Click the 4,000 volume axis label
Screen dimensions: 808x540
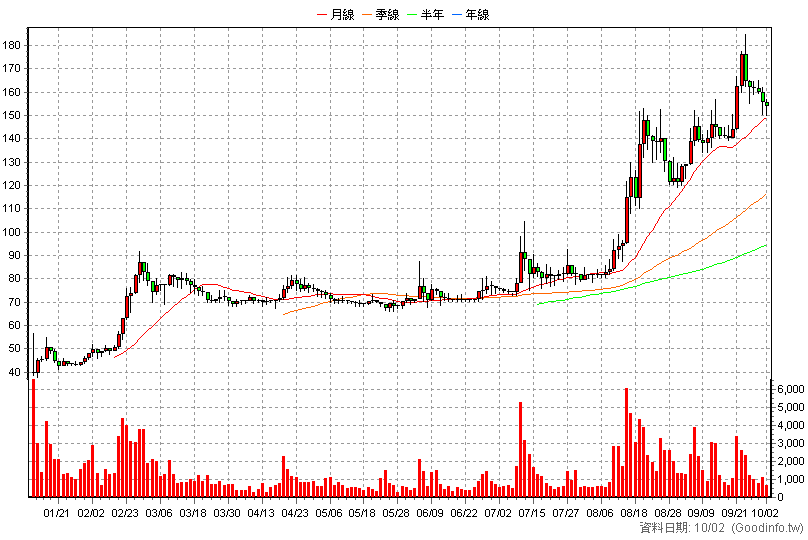point(790,425)
